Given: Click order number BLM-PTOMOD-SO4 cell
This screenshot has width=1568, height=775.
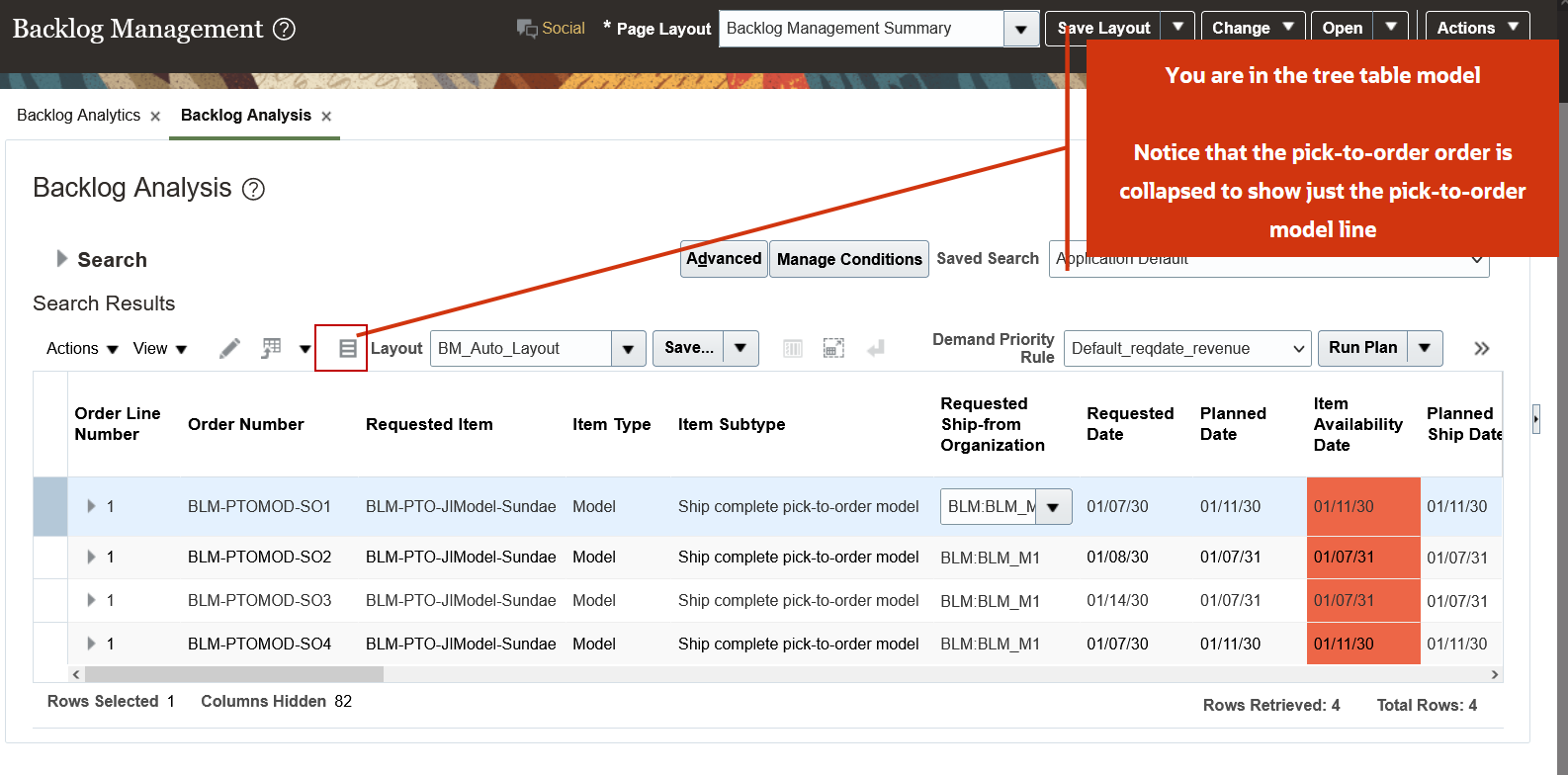Looking at the screenshot, I should (260, 644).
